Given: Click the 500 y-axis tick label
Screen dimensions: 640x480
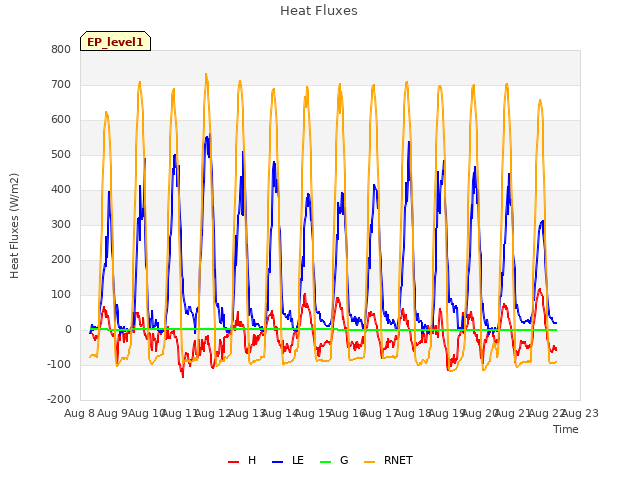Looking at the screenshot, I should pyautogui.click(x=61, y=155).
